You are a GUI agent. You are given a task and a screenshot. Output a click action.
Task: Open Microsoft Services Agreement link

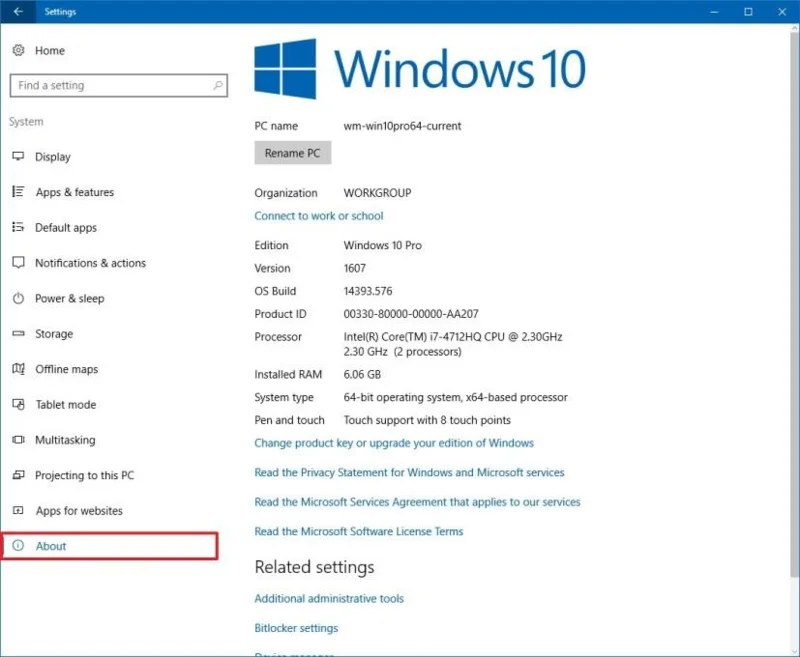417,502
